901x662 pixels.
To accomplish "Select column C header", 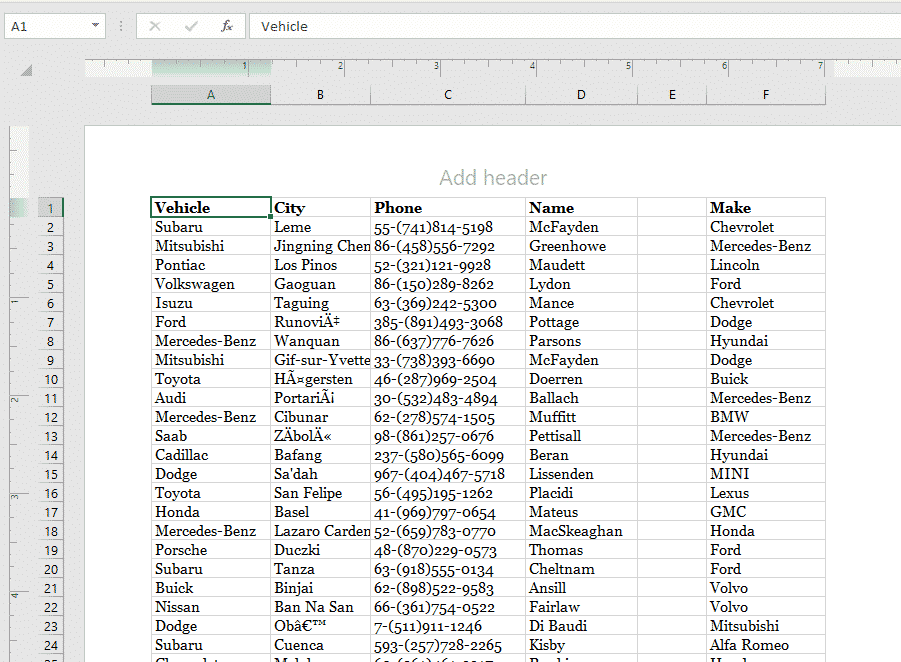I will pos(448,95).
